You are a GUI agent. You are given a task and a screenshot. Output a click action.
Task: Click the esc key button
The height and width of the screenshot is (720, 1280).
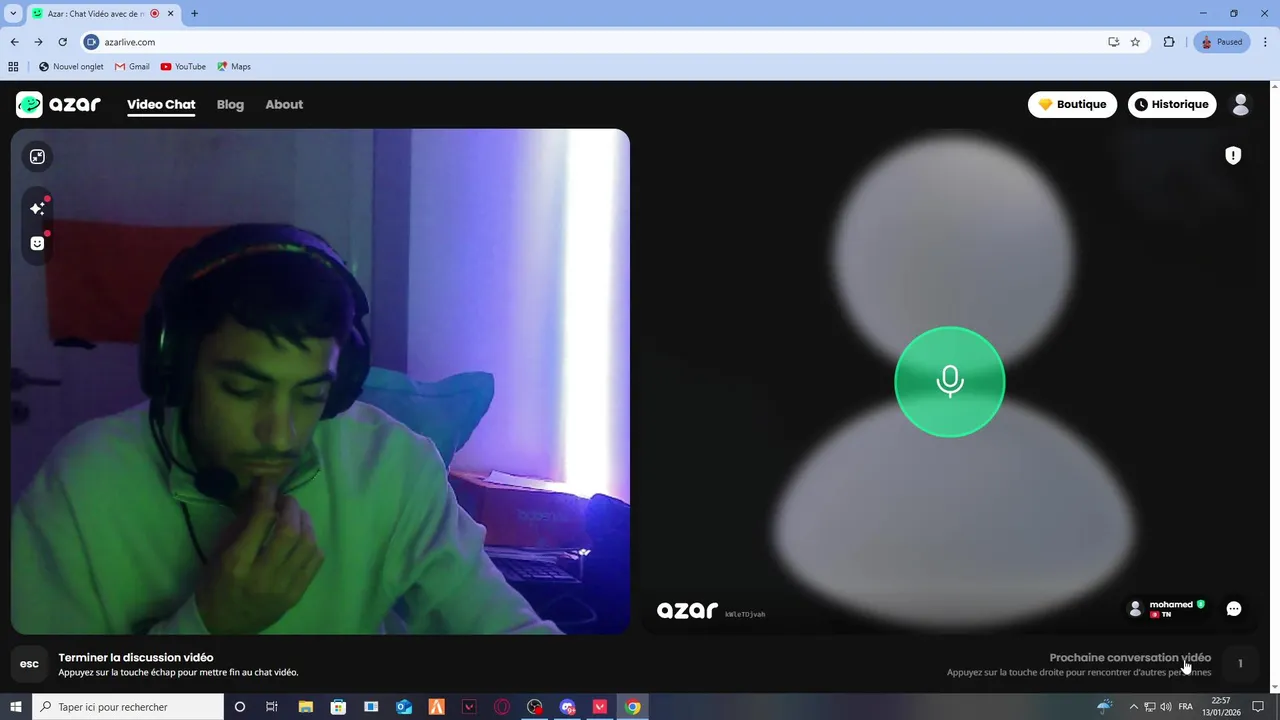pos(30,664)
